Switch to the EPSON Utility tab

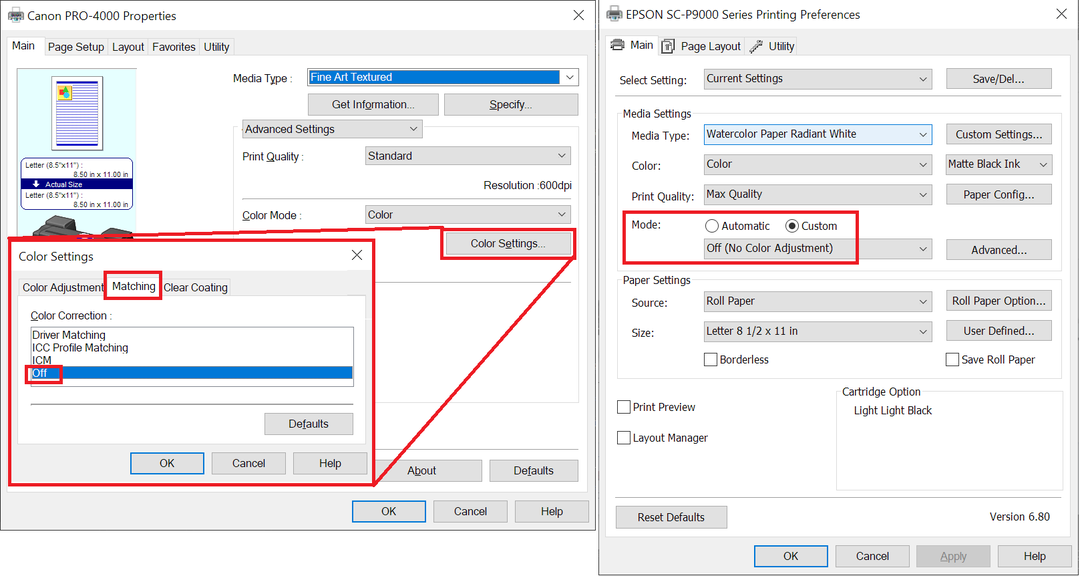pos(772,46)
